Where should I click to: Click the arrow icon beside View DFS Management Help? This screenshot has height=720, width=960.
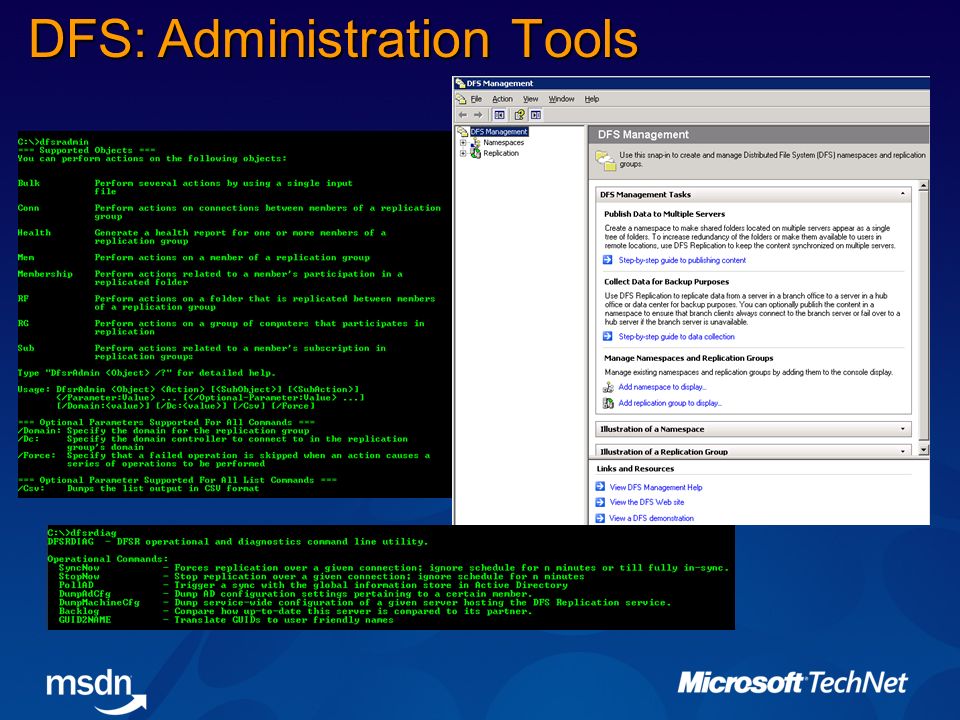coord(600,487)
